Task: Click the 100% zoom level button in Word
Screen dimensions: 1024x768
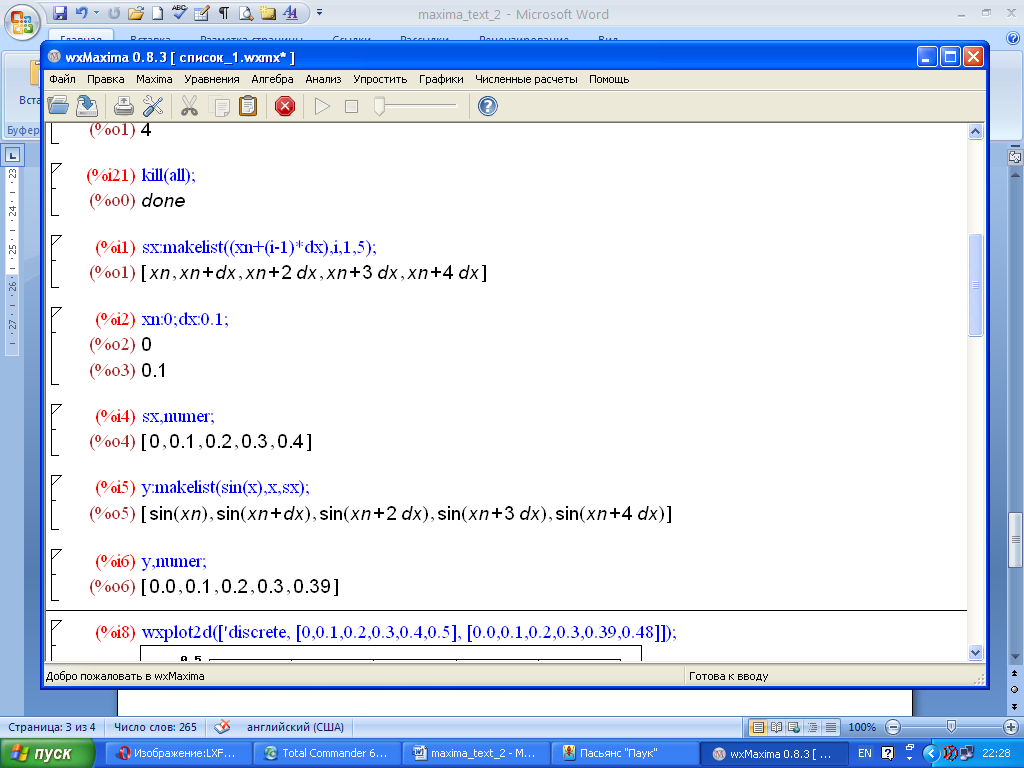Action: 861,727
